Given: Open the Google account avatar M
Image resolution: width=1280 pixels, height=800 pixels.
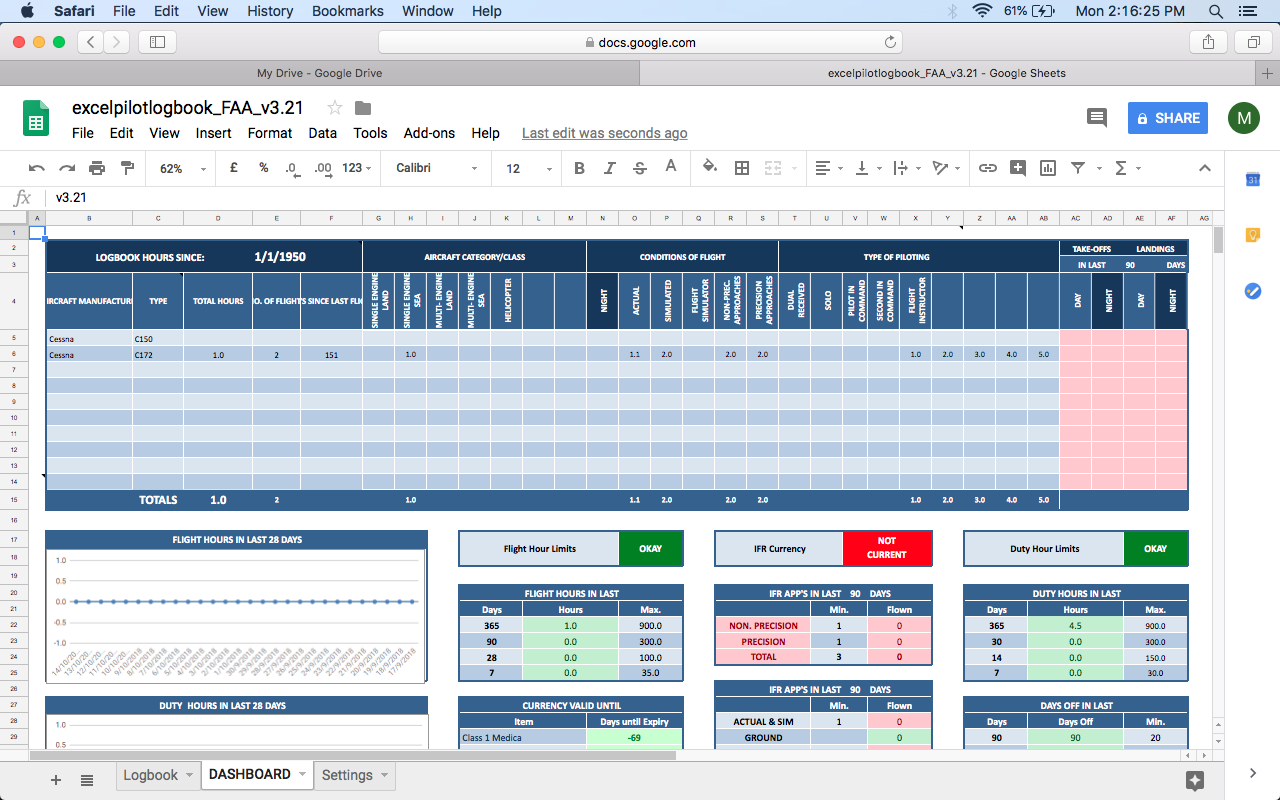Looking at the screenshot, I should (x=1244, y=118).
